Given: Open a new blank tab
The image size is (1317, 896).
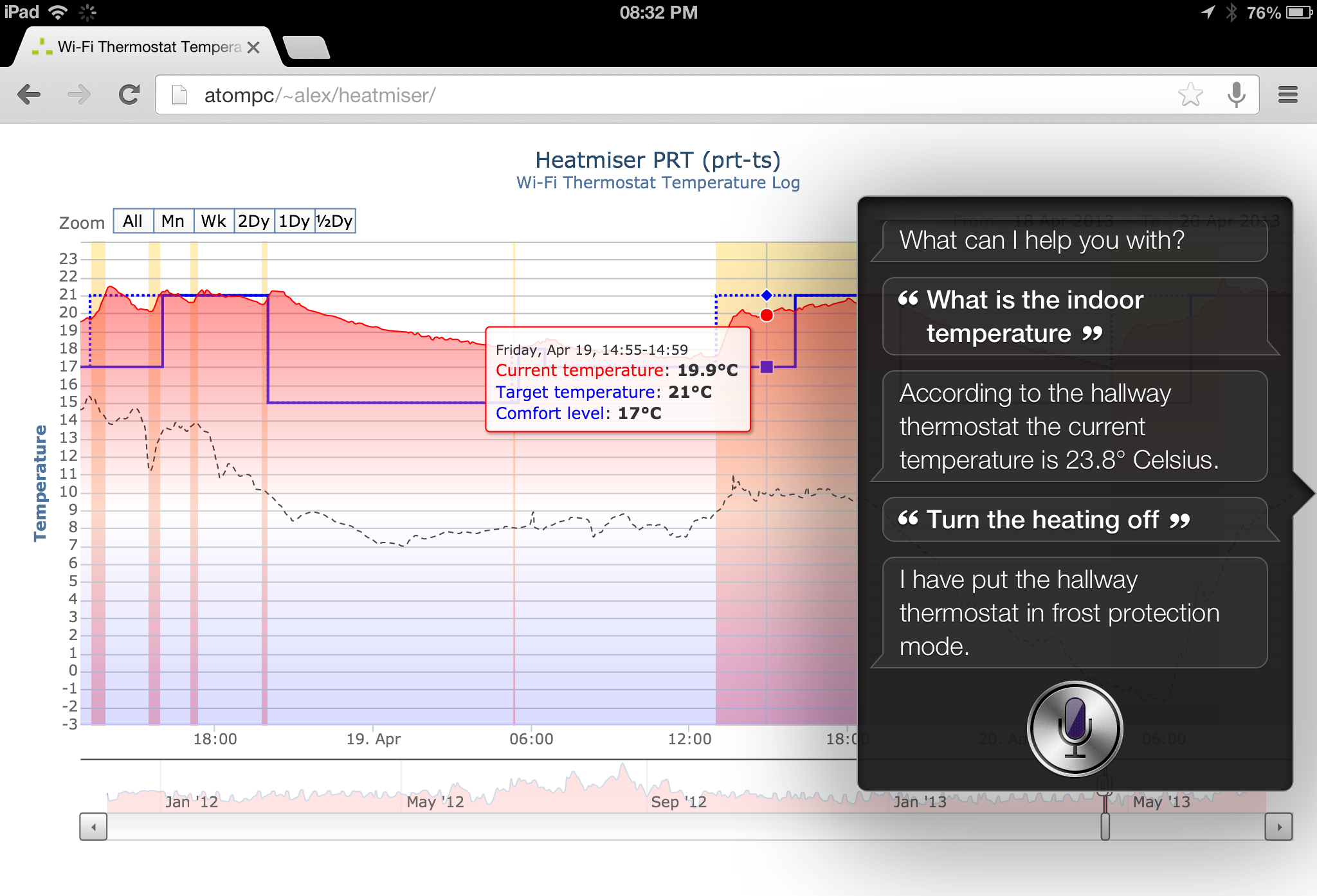Looking at the screenshot, I should (x=306, y=48).
